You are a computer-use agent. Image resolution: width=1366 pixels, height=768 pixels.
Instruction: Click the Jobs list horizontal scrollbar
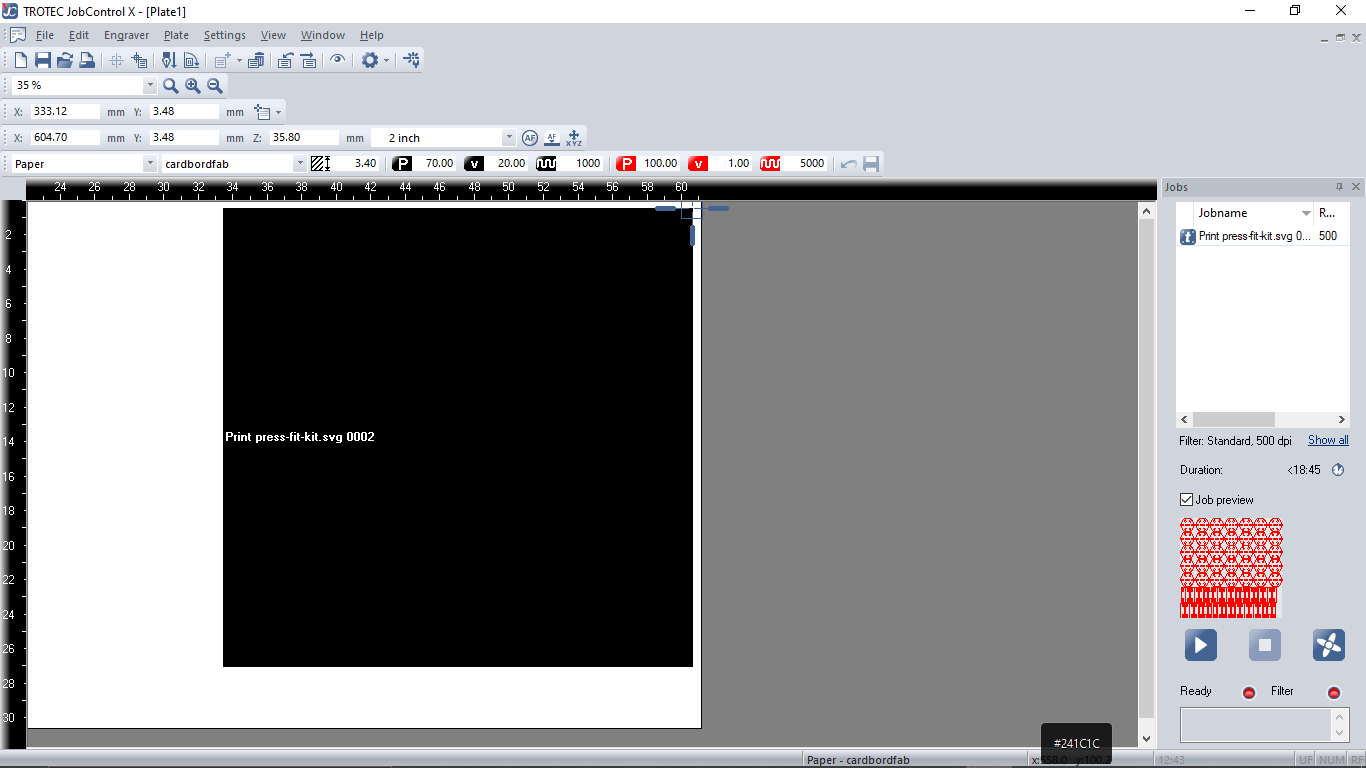[1265, 420]
